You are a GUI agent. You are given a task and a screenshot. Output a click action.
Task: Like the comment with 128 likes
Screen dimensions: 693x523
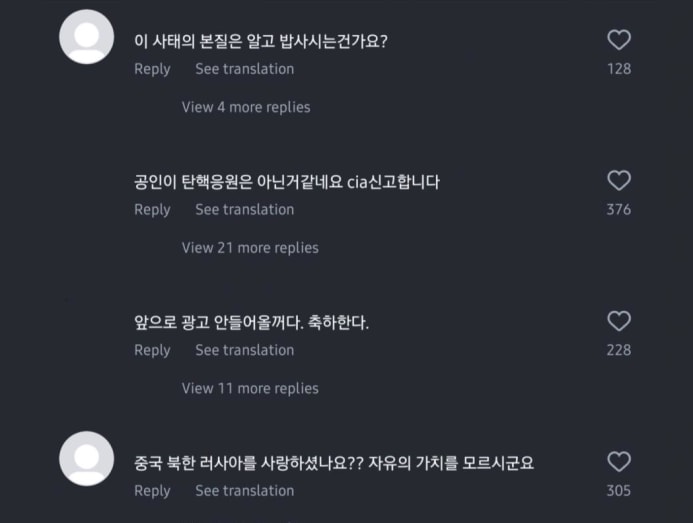coord(619,40)
